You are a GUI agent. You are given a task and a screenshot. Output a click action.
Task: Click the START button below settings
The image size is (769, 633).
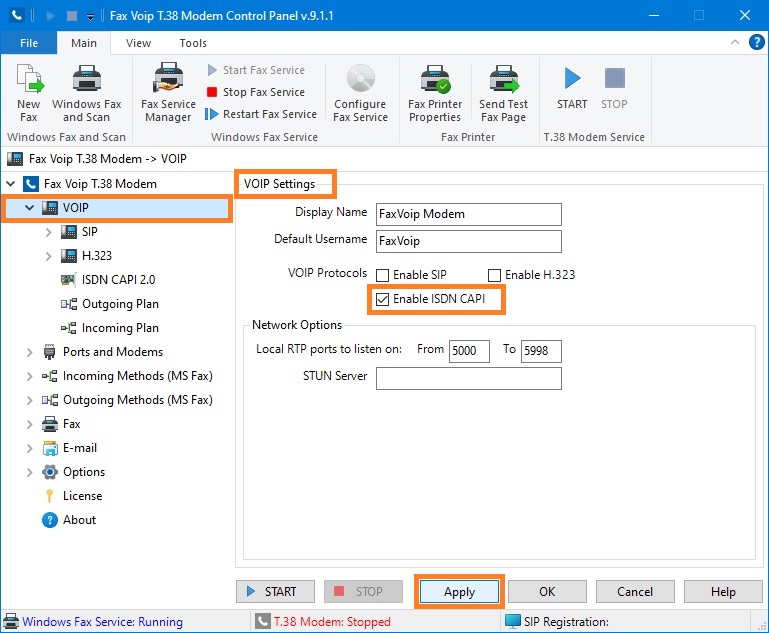pyautogui.click(x=275, y=592)
